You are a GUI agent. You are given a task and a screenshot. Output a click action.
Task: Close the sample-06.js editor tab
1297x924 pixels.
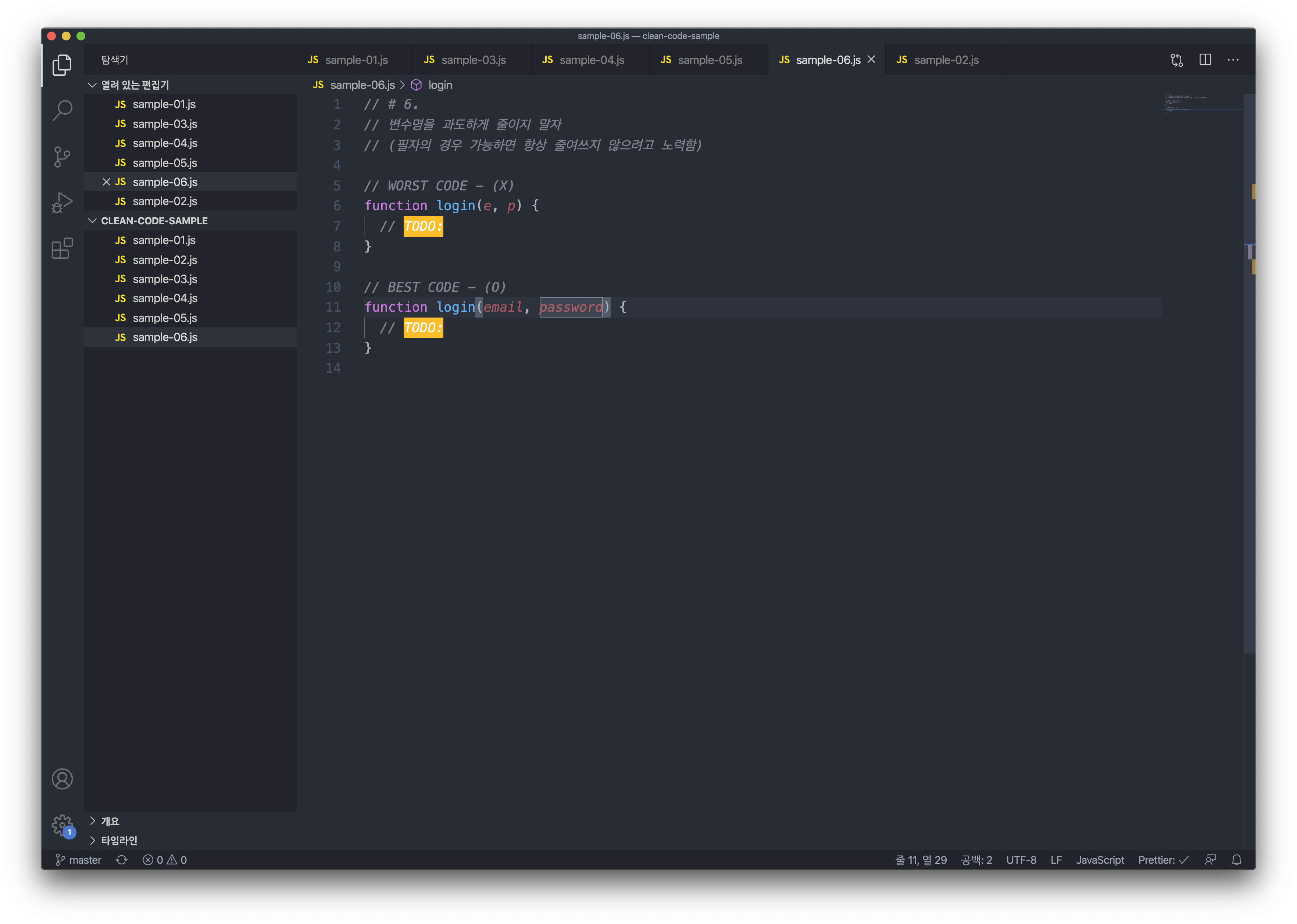point(871,60)
